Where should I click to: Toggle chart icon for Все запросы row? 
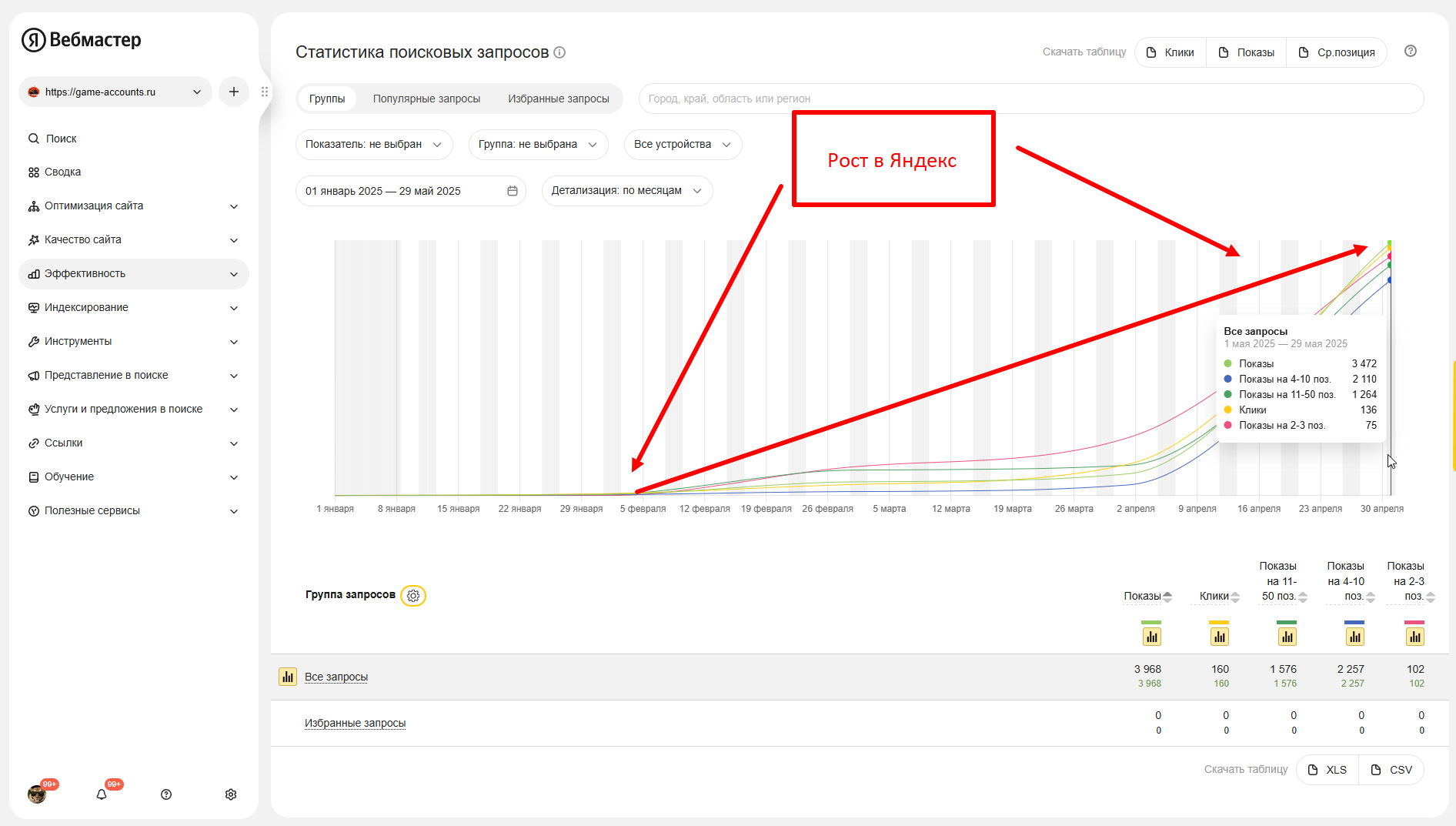pos(288,677)
